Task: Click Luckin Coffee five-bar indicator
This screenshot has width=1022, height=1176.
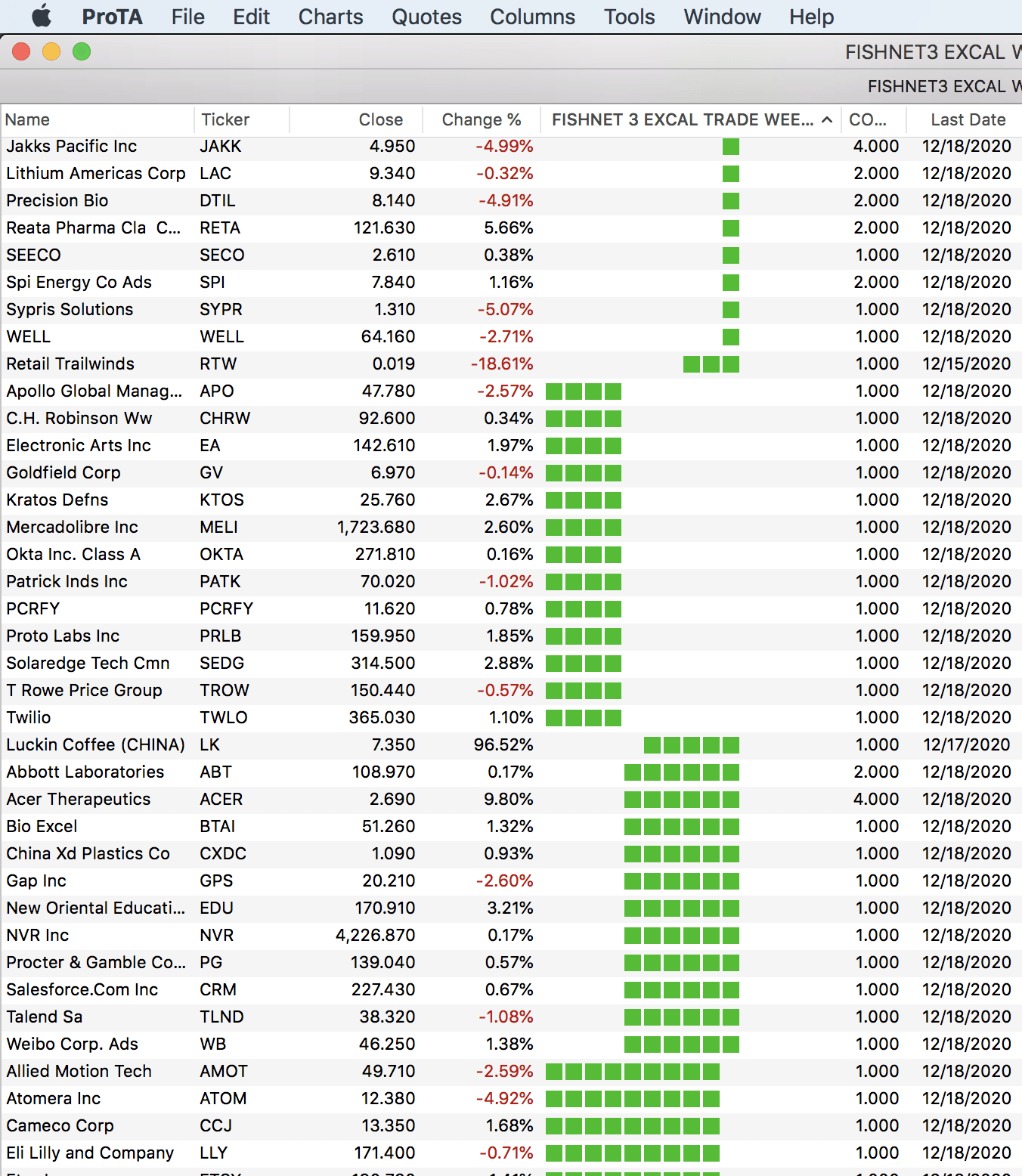Action: pos(692,745)
